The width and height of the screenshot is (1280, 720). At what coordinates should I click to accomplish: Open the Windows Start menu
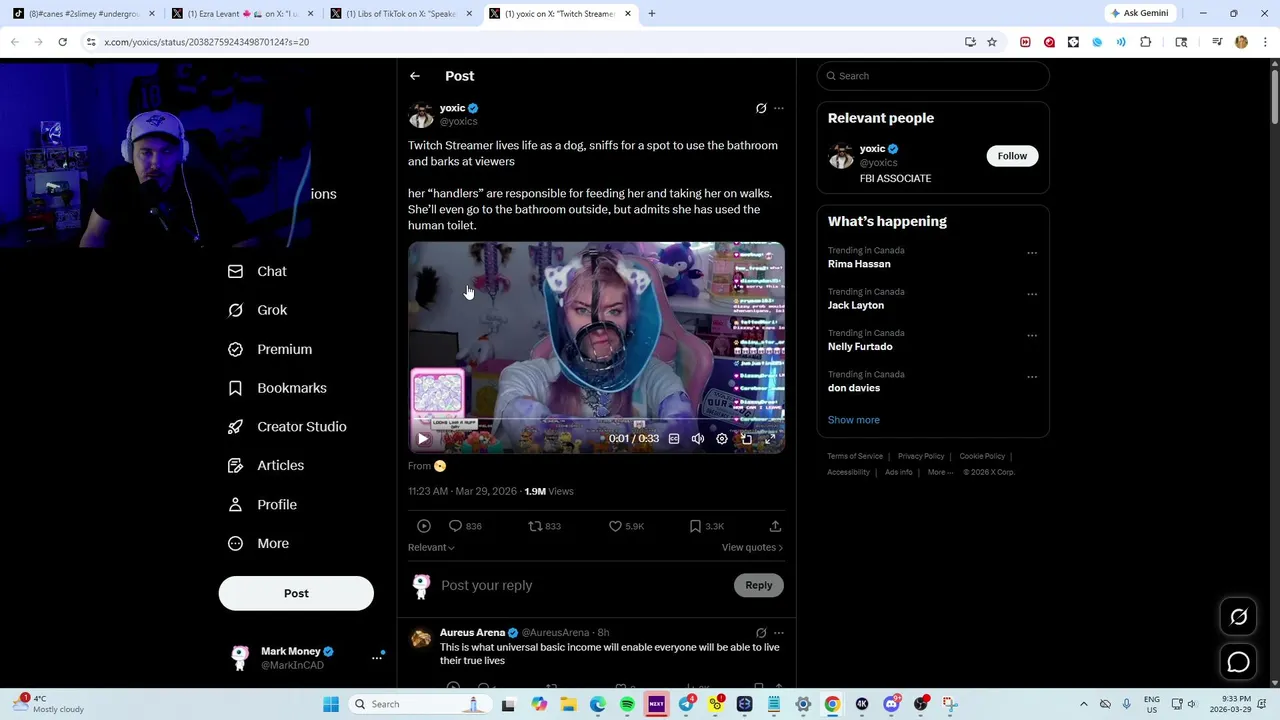[331, 704]
